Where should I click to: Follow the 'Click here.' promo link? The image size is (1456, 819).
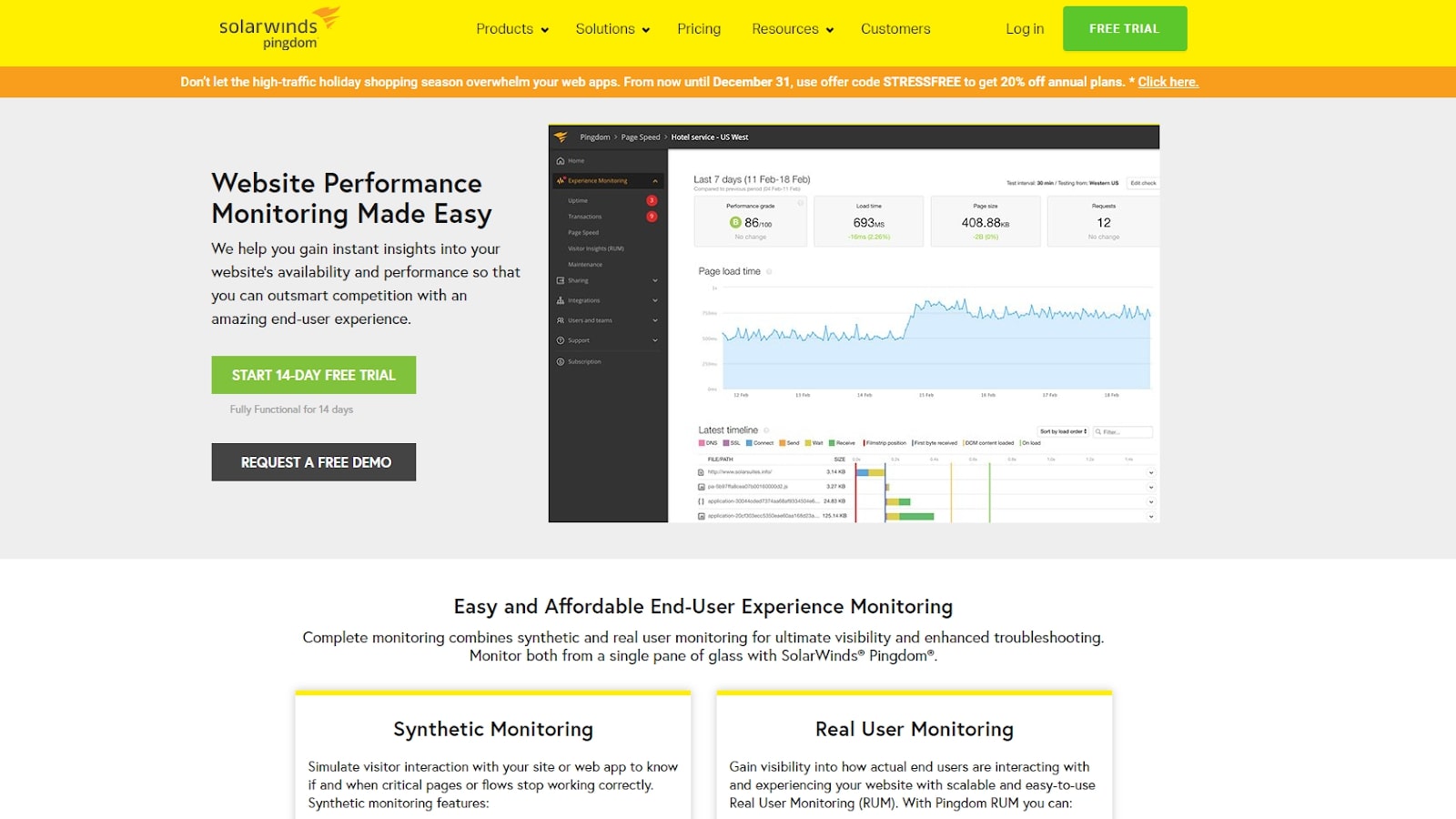pos(1168,82)
